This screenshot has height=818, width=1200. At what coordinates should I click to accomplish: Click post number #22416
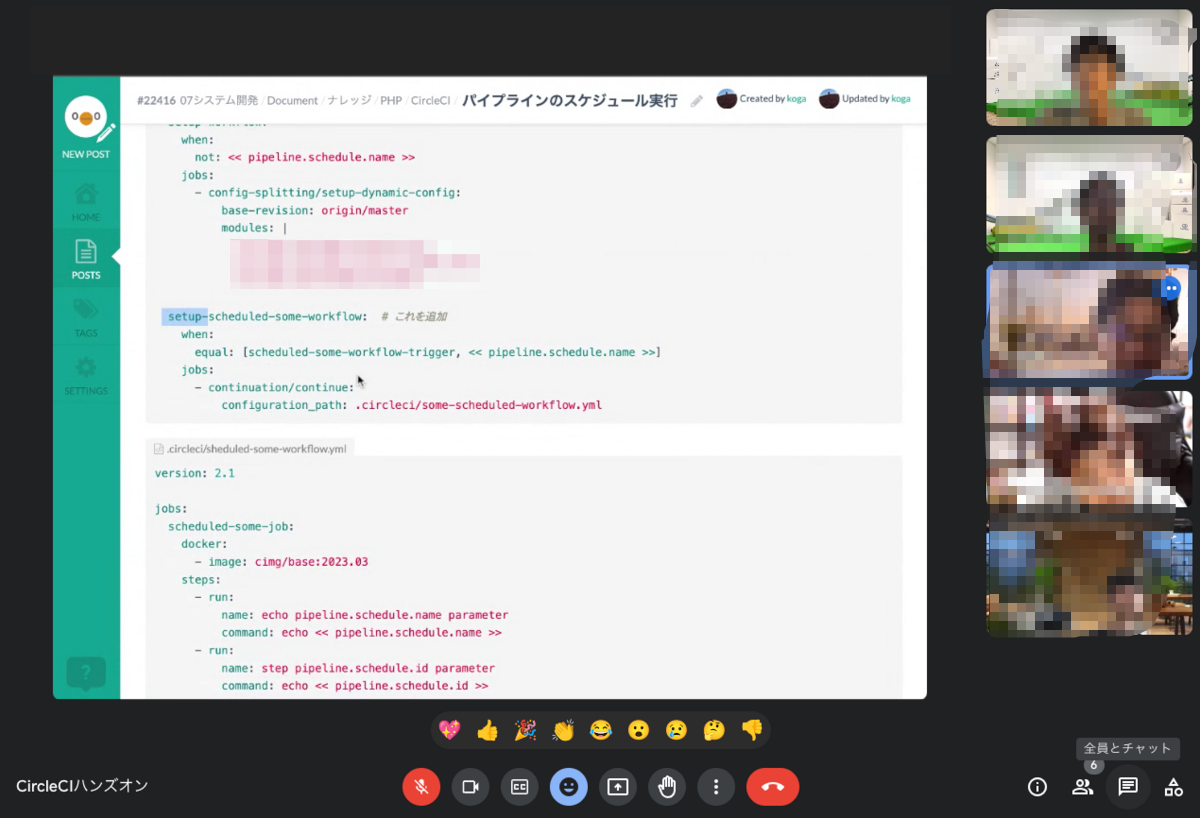(x=156, y=100)
